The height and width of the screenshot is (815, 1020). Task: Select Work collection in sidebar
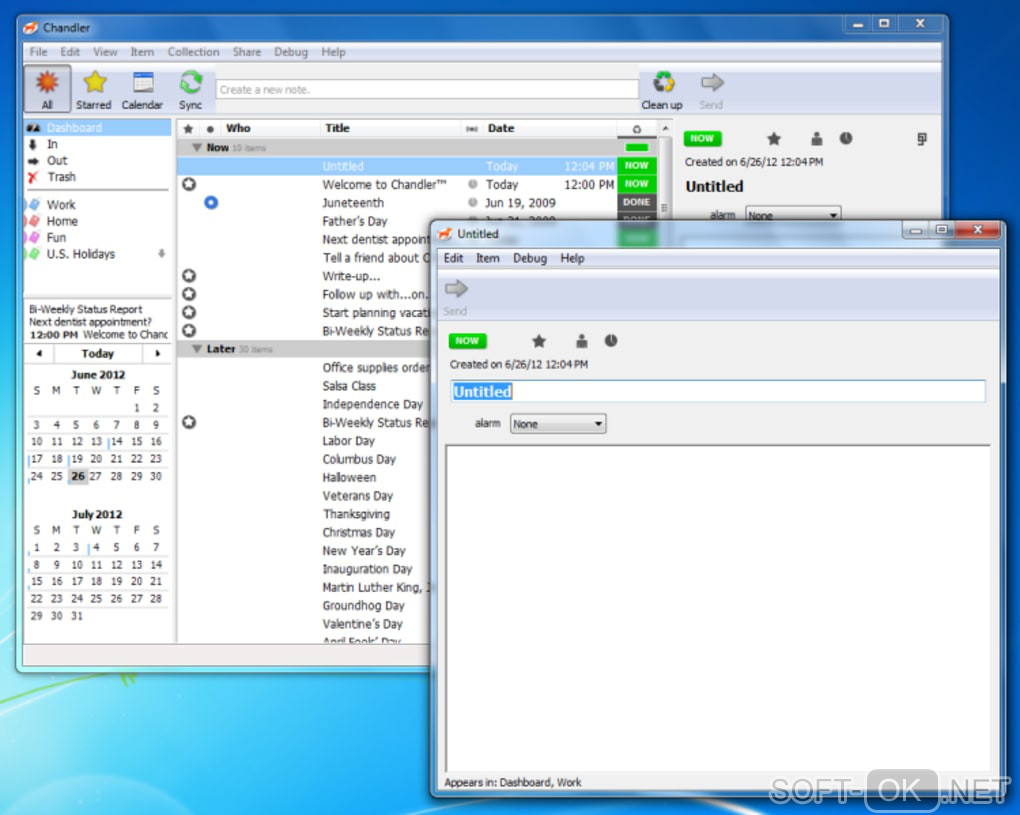98,205
